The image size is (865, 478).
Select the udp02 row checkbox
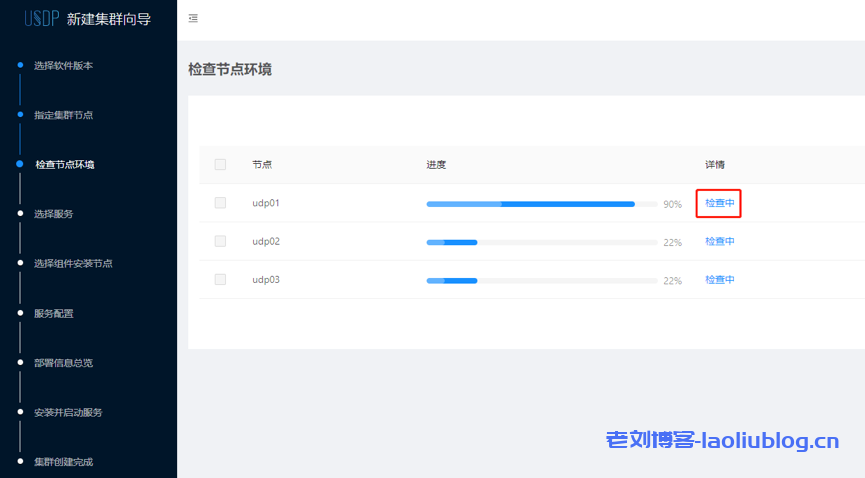pos(220,241)
